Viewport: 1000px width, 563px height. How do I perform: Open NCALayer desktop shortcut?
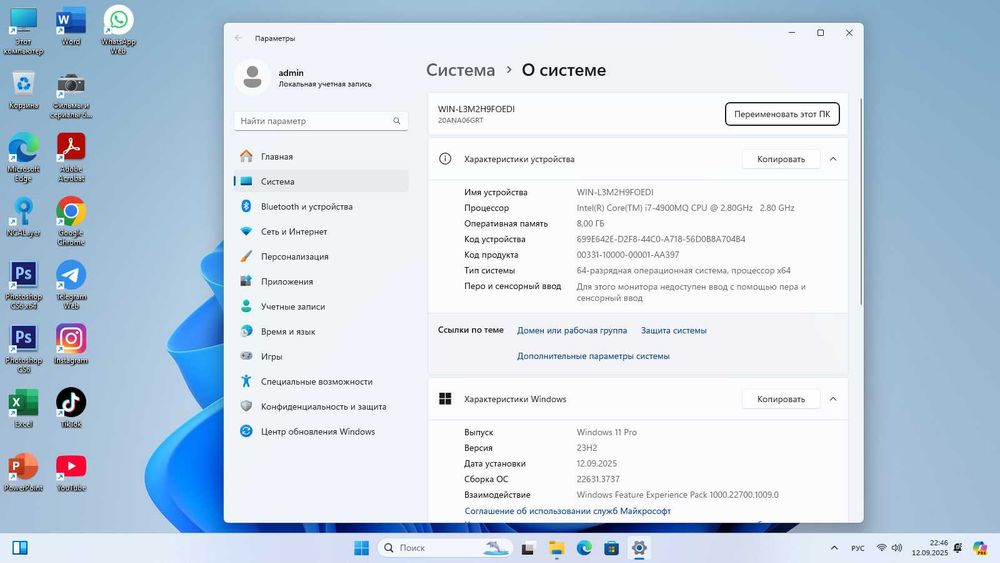coord(23,217)
